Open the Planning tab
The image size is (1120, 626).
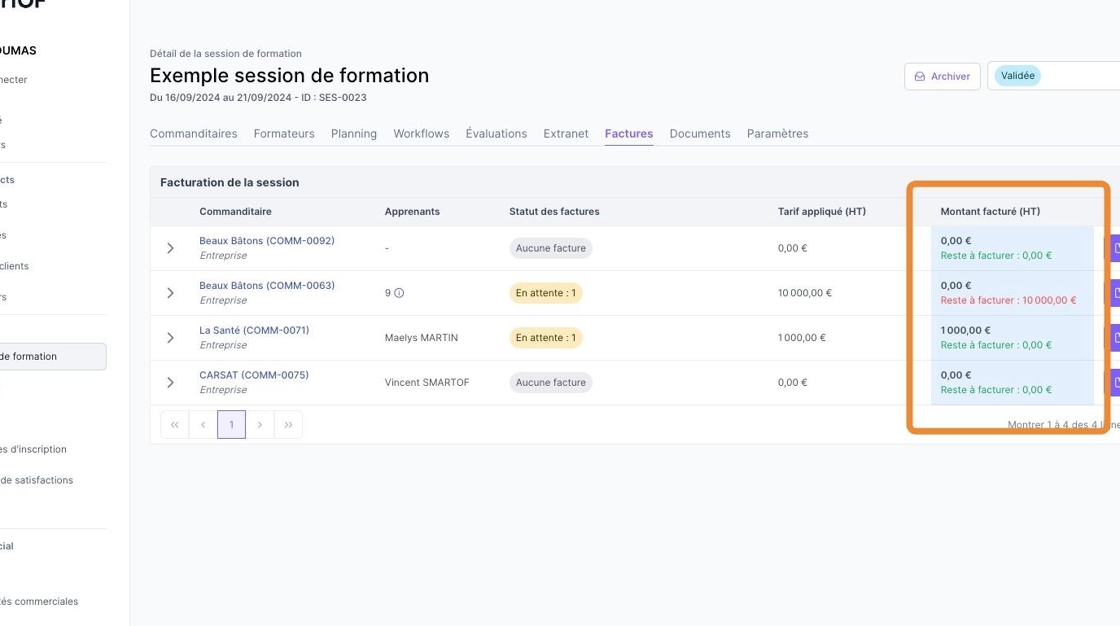coord(354,134)
